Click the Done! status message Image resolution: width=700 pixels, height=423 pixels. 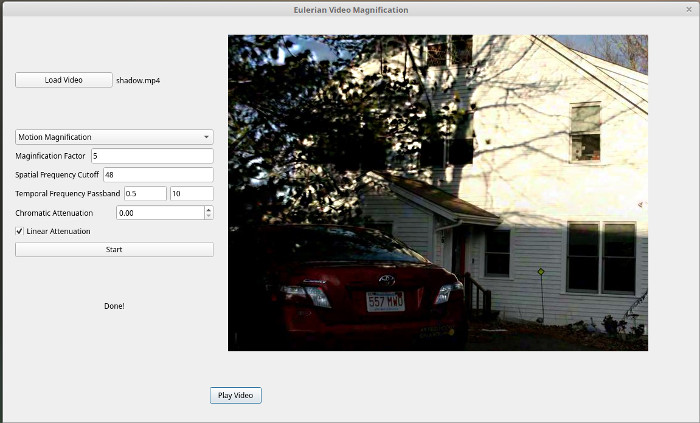pyautogui.click(x=114, y=305)
